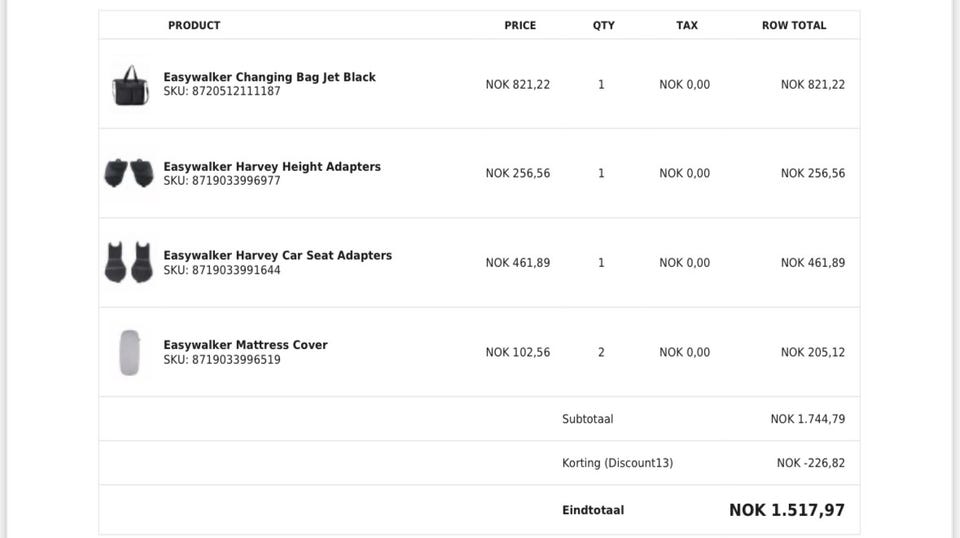Click the PRODUCT column header
The width and height of the screenshot is (960, 538).
[194, 26]
